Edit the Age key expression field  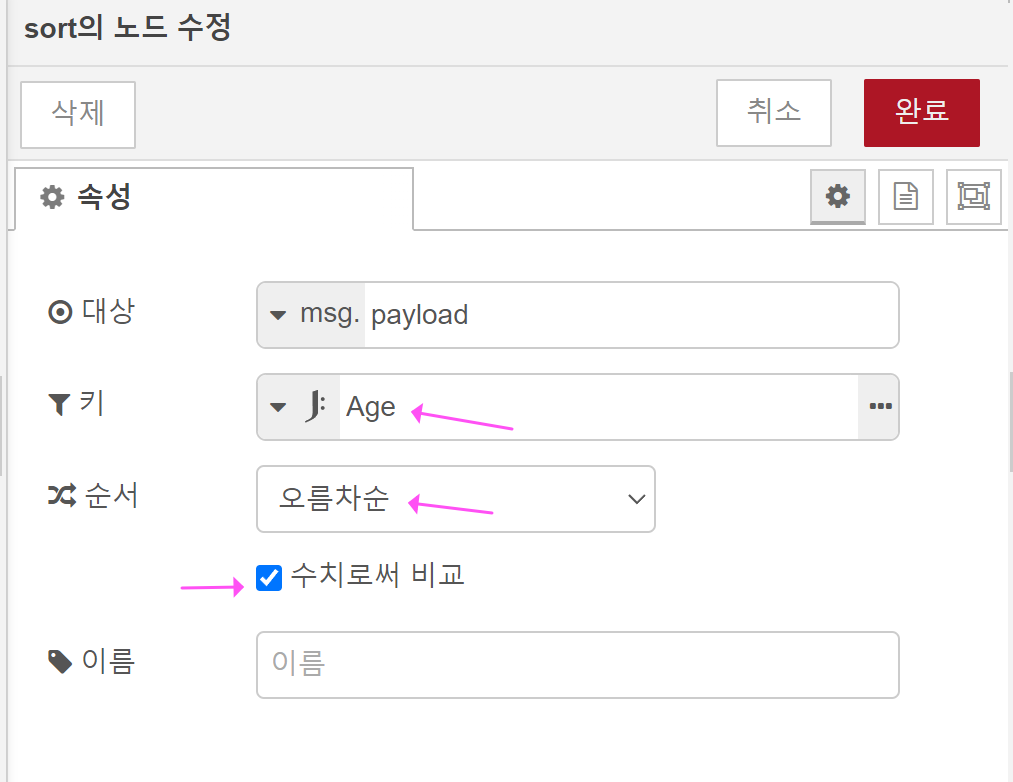tap(598, 407)
